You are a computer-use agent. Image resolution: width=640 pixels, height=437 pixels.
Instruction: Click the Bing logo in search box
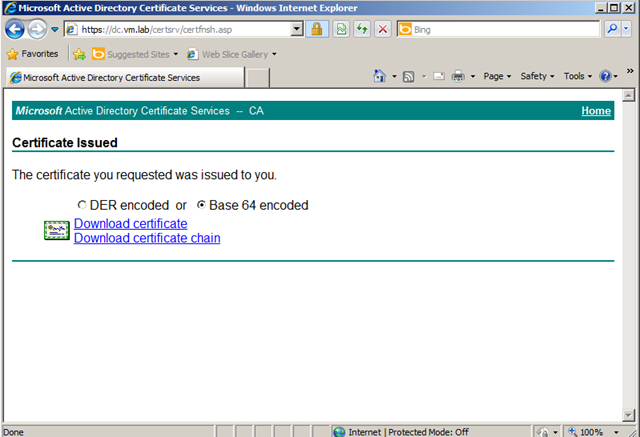coord(405,29)
